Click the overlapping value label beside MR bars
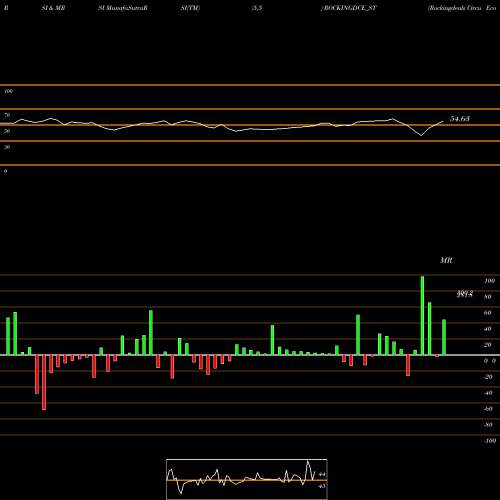The image size is (500, 500). [x=465, y=294]
